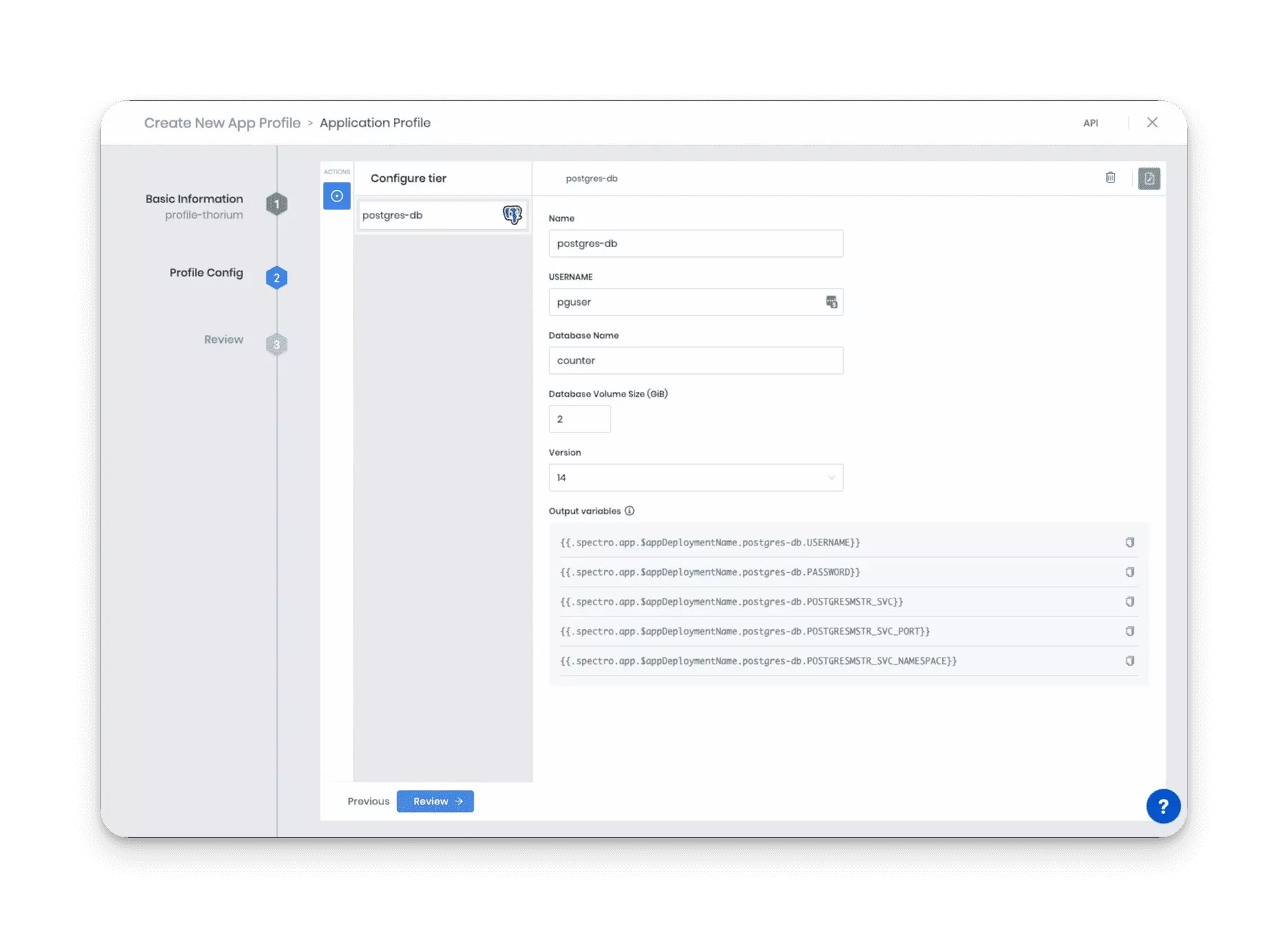Click the Review button to continue

(x=435, y=801)
